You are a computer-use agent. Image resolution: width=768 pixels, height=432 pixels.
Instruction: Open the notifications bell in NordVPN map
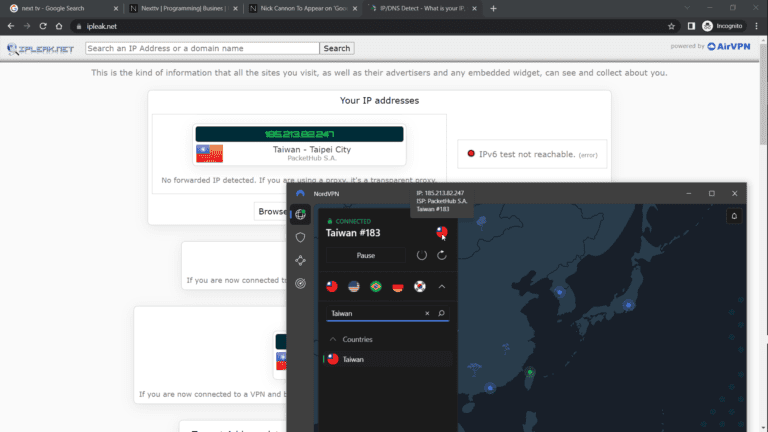[734, 216]
